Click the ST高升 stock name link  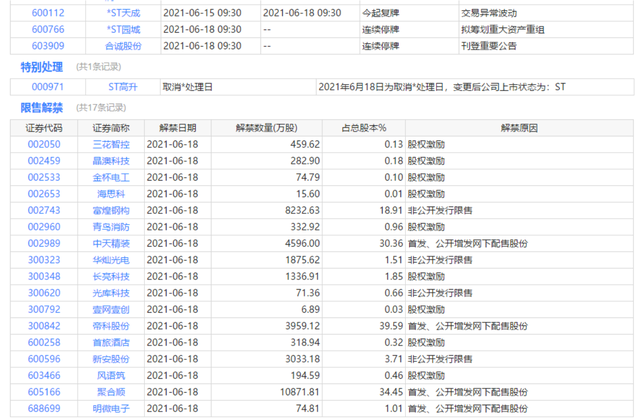click(123, 87)
